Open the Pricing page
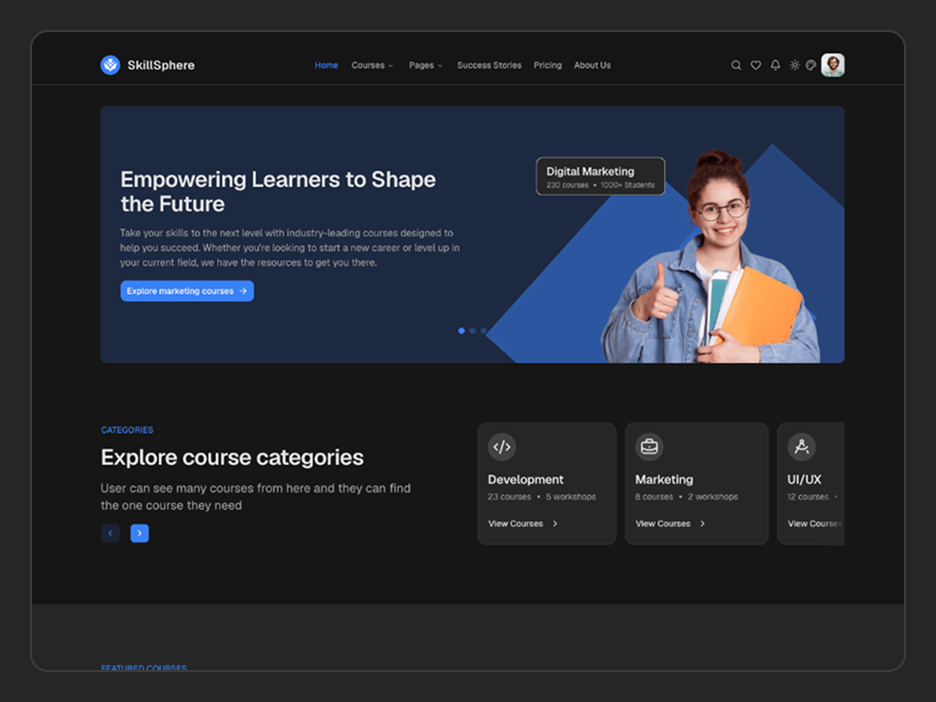Image resolution: width=936 pixels, height=702 pixels. tap(547, 65)
